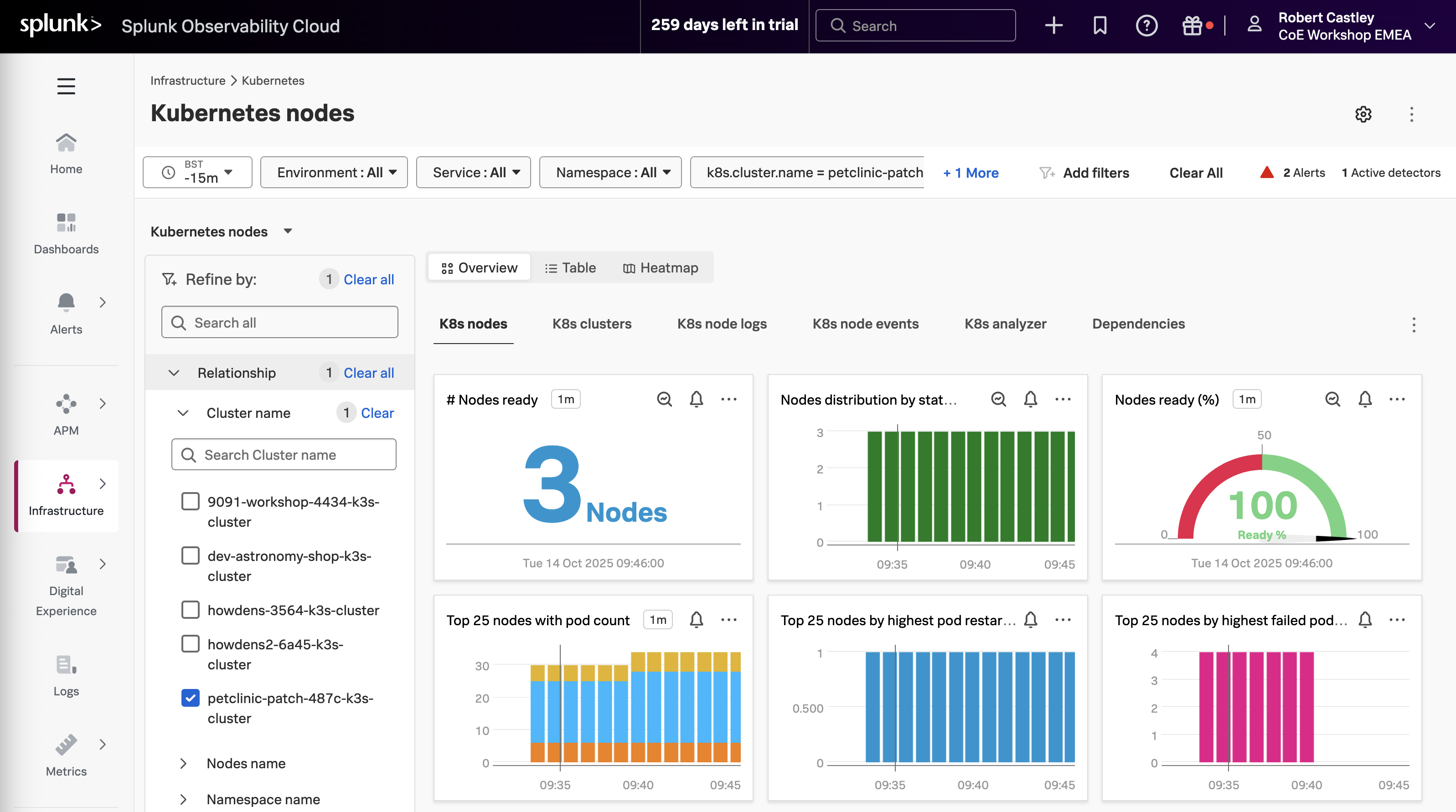Image resolution: width=1456 pixels, height=812 pixels.
Task: Check the howdens-3564-k3s-cluster checkbox
Action: [x=191, y=610]
